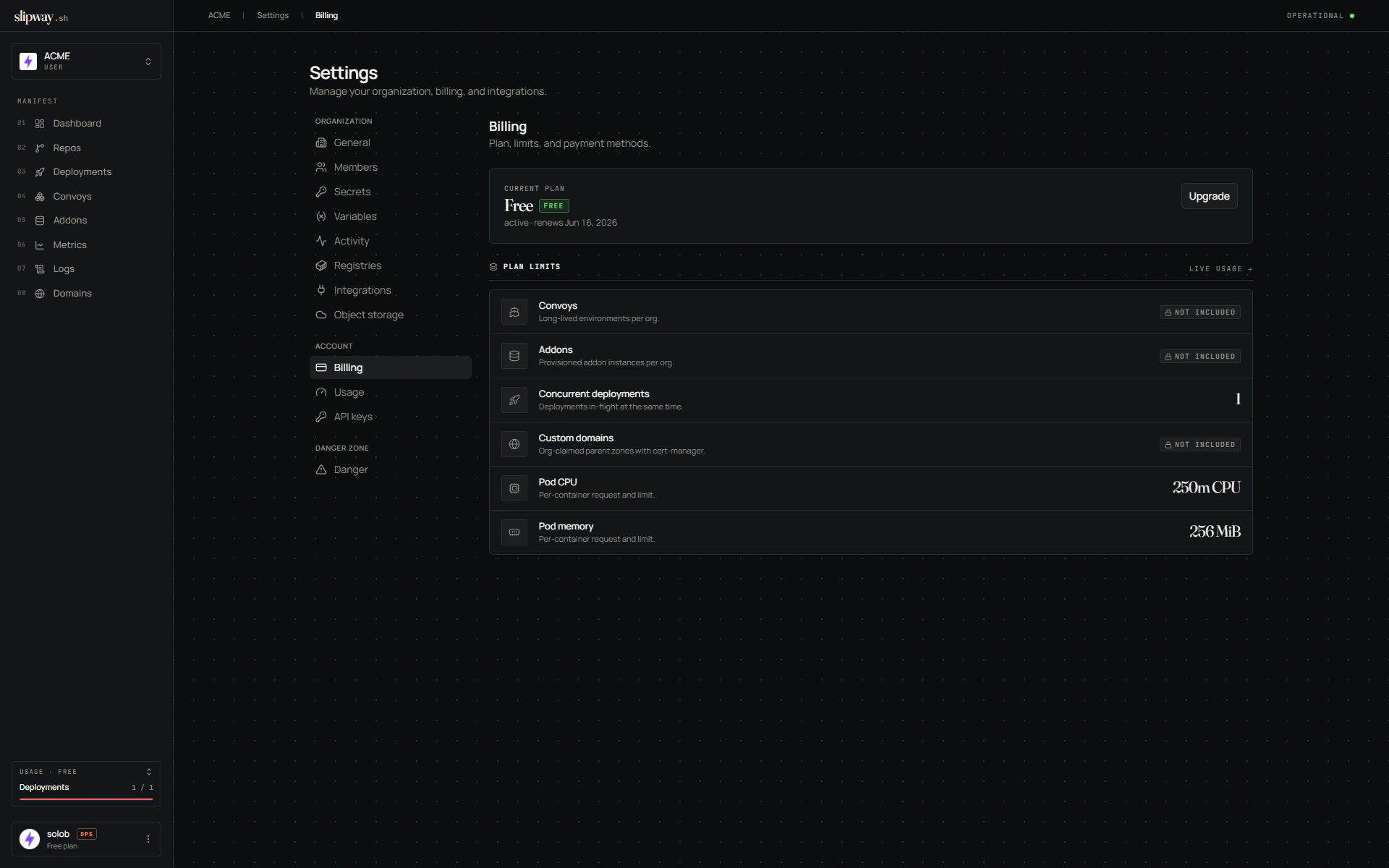Click the Secrets key icon
The image size is (1389, 868).
(321, 192)
